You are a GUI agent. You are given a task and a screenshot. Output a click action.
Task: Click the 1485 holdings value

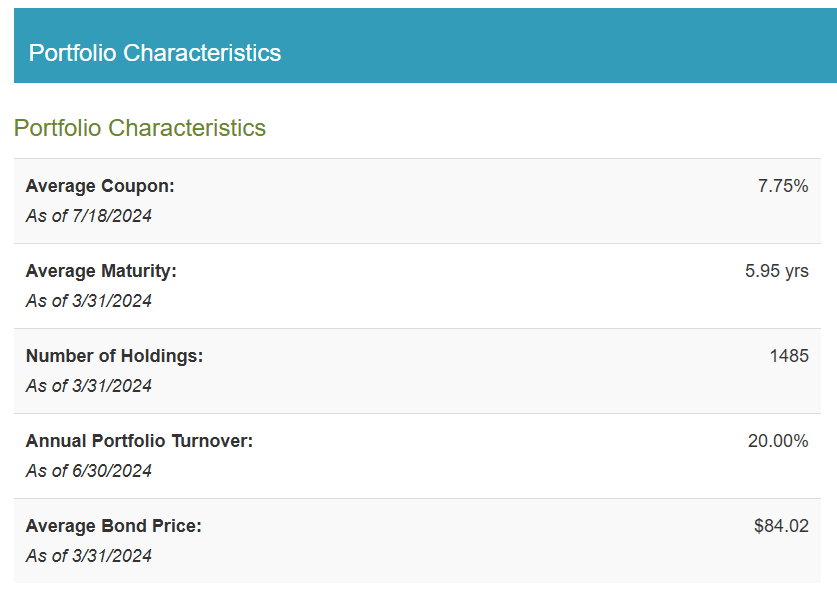[x=789, y=355]
